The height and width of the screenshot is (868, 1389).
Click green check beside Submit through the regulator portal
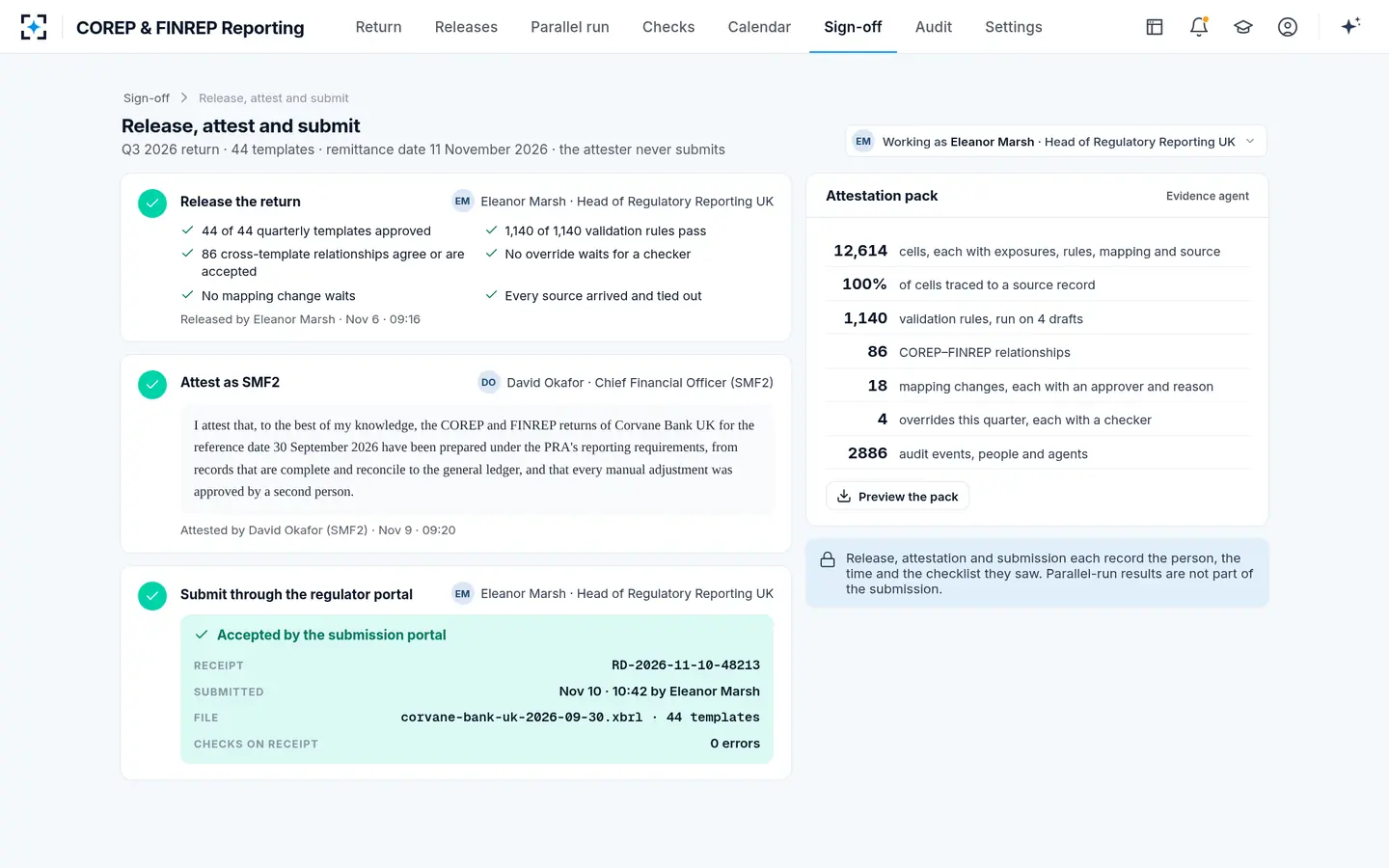coord(152,596)
